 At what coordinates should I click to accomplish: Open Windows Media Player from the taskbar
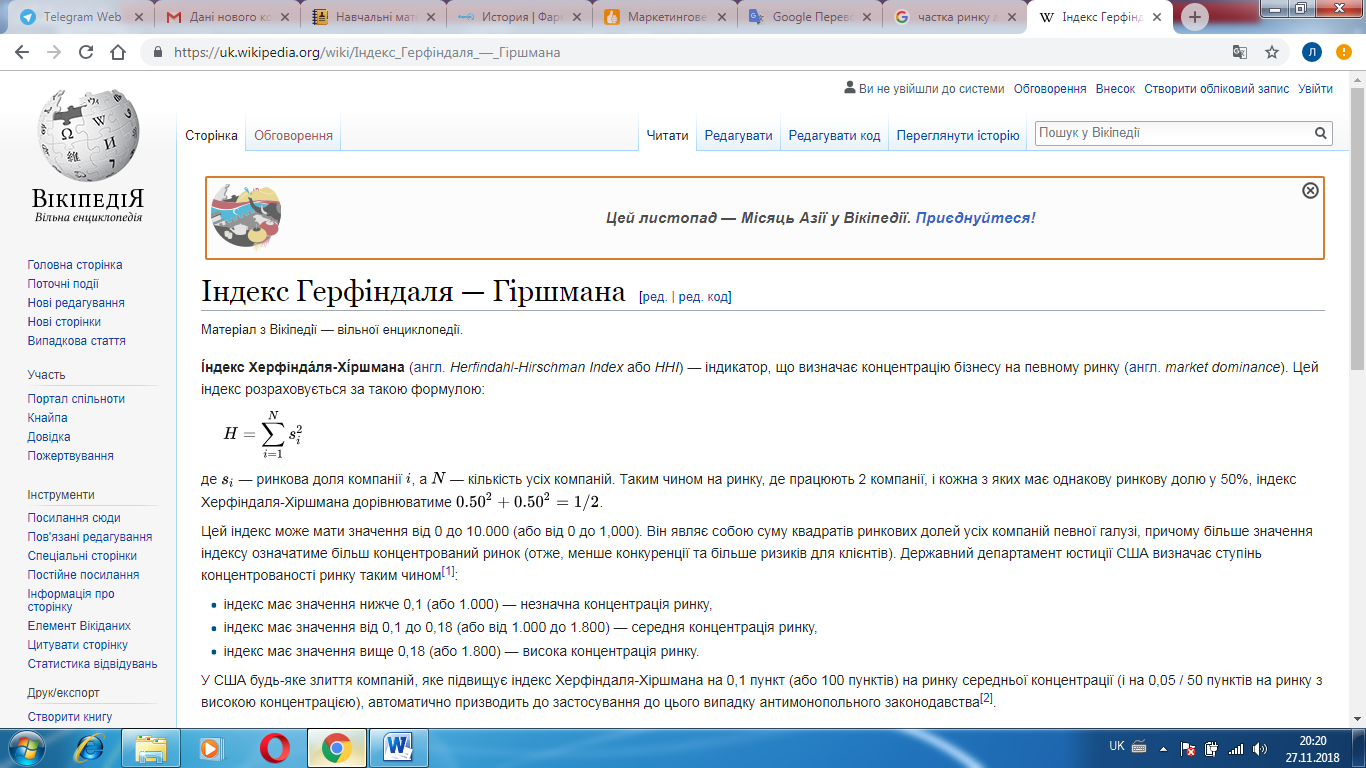(212, 748)
